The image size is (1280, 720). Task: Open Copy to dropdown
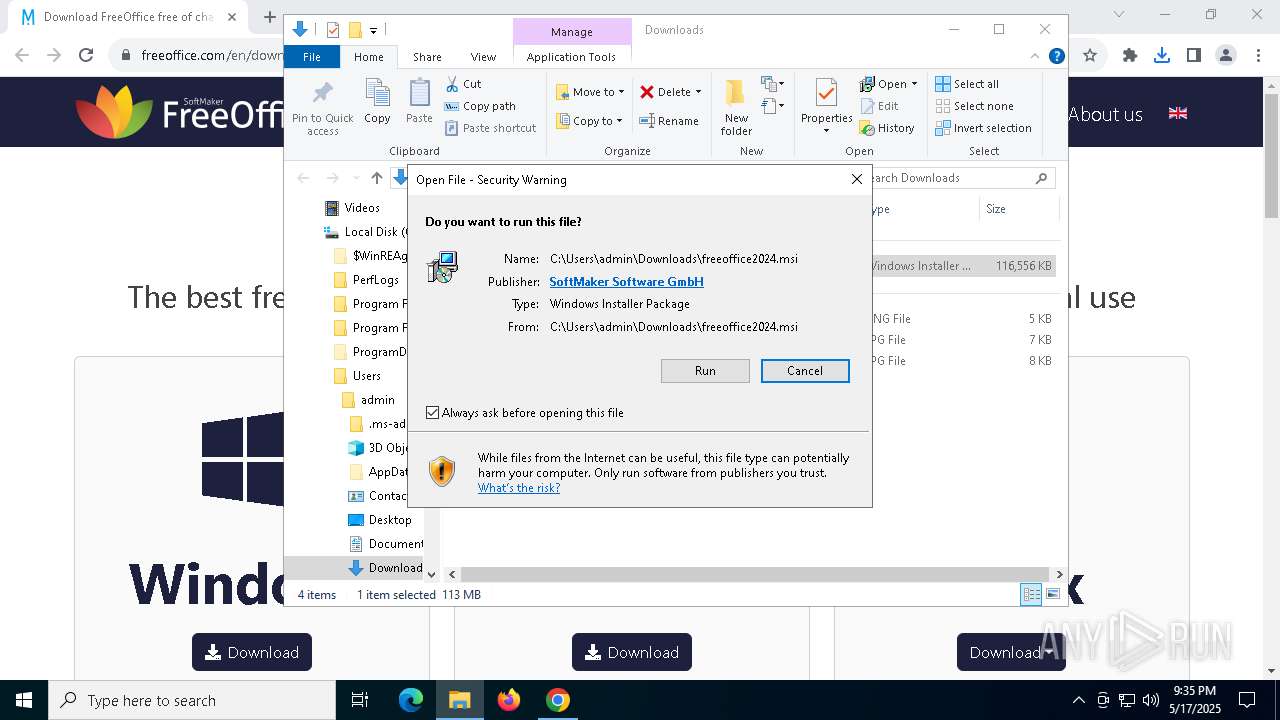tap(590, 121)
